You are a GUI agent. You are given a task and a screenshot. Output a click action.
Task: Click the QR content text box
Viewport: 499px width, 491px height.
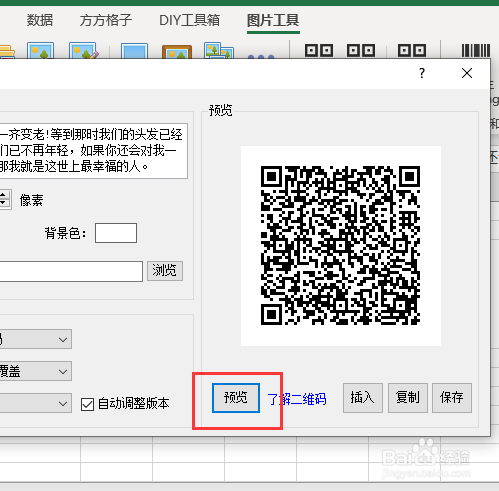pos(93,151)
